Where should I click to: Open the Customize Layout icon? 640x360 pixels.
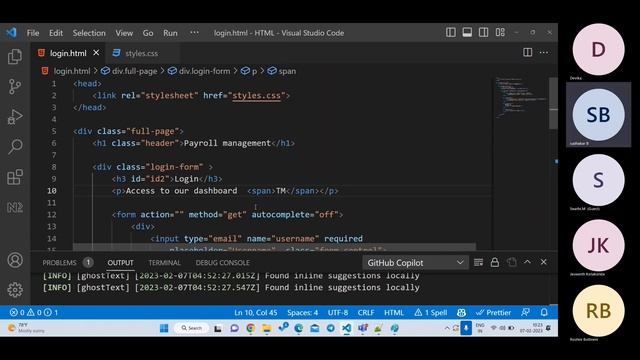point(500,32)
